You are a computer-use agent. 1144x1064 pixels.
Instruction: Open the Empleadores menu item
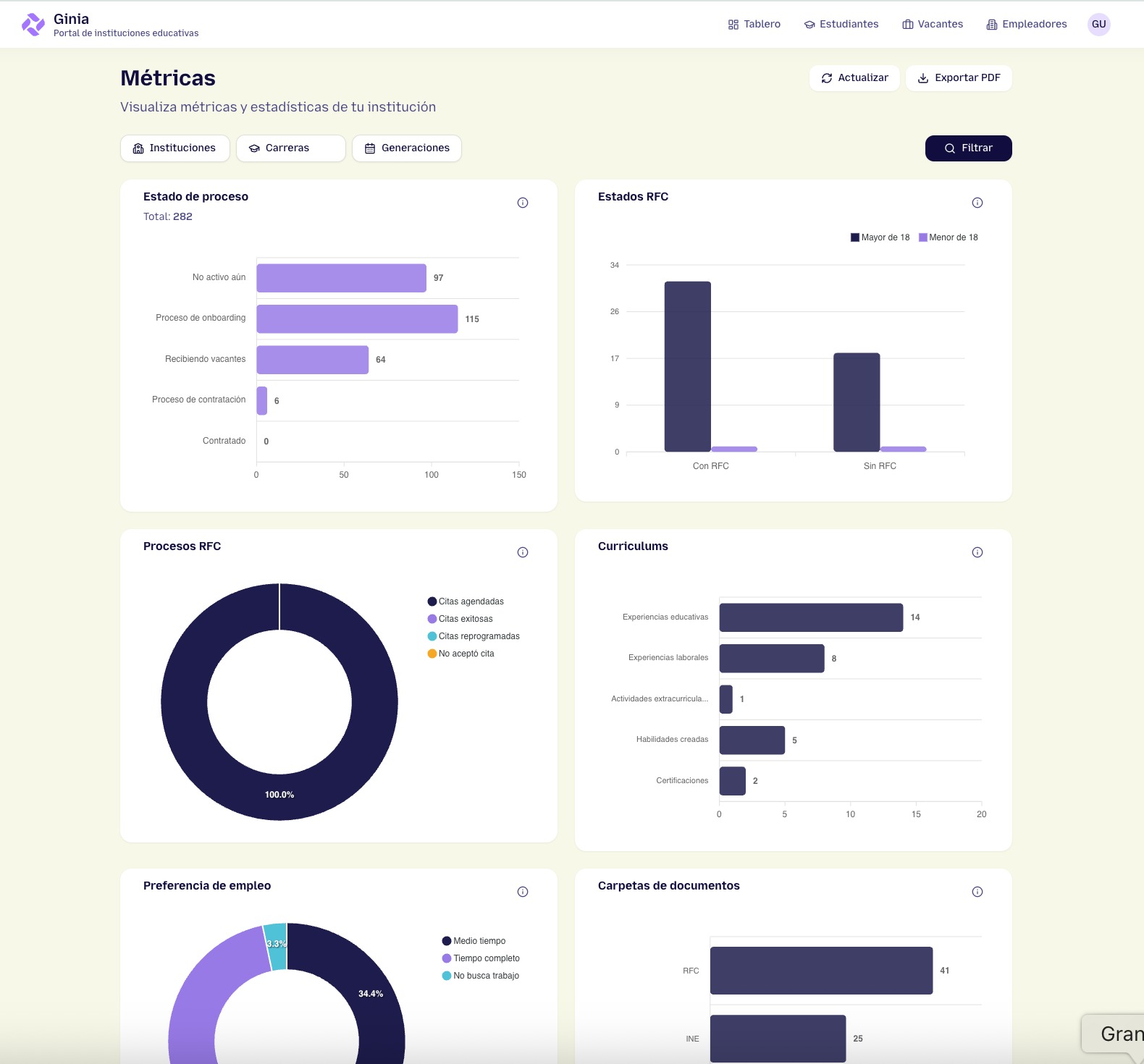pos(1027,24)
